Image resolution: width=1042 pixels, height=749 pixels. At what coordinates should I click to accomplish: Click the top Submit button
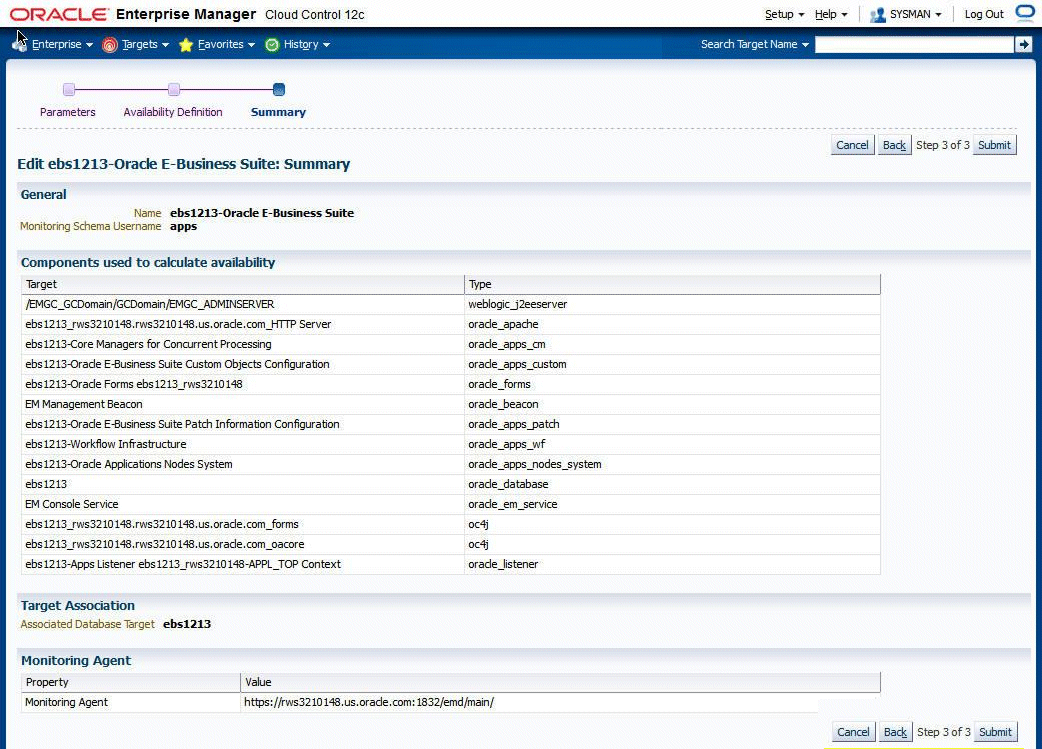(994, 145)
